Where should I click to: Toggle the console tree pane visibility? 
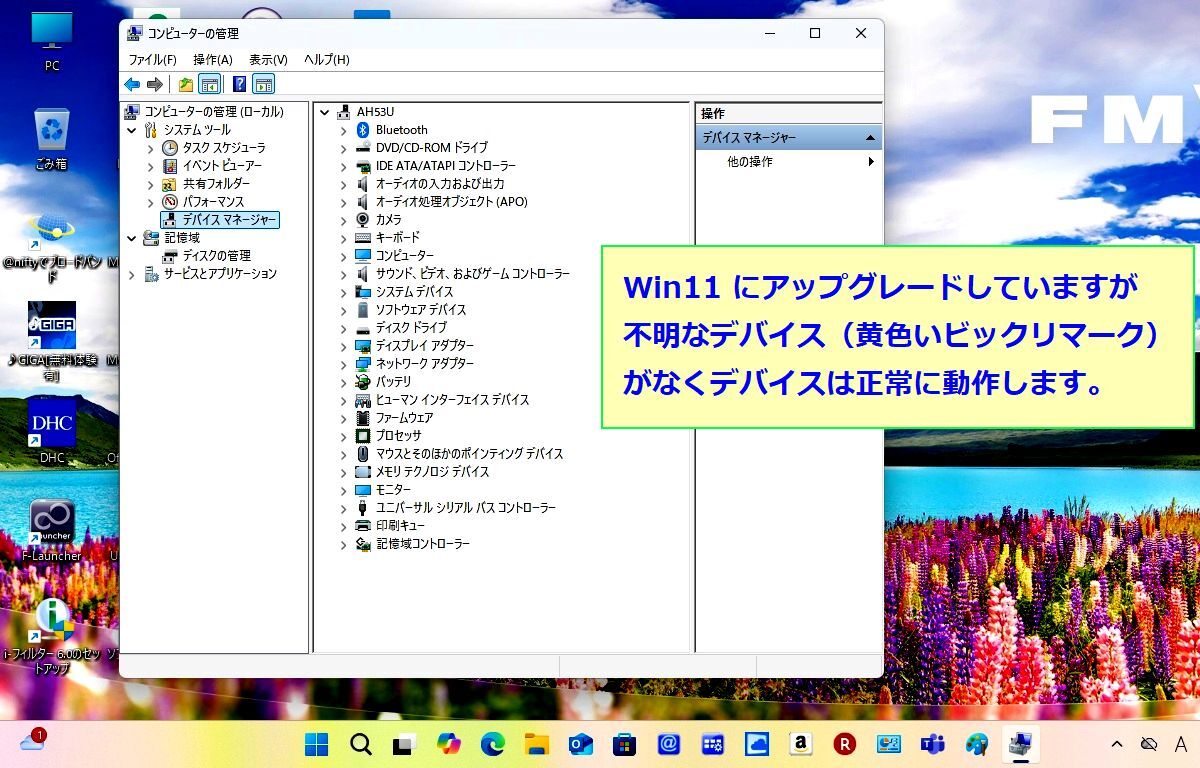click(x=210, y=83)
